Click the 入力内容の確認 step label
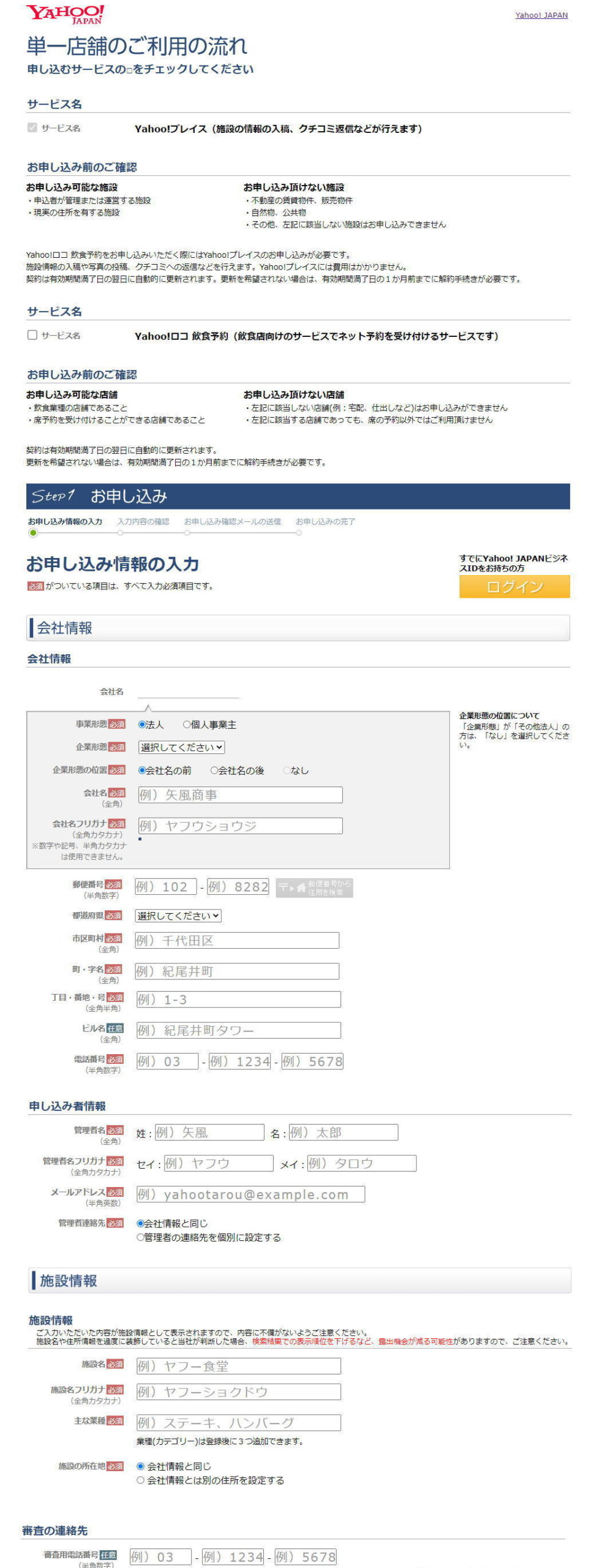Screen dimensions: 589x1568 [x=143, y=521]
